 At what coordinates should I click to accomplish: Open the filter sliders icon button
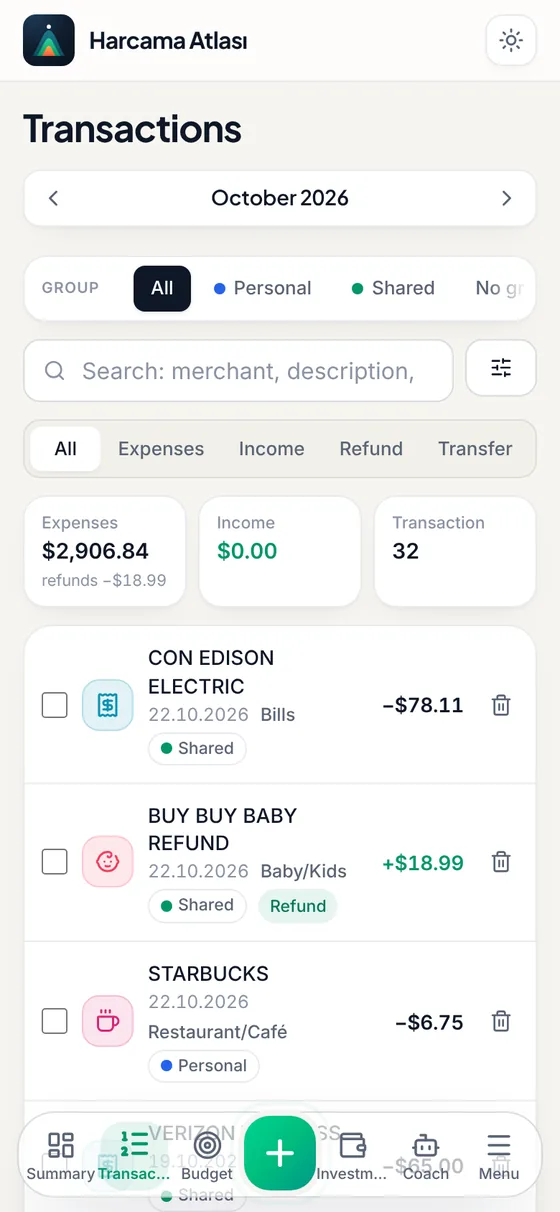501,368
